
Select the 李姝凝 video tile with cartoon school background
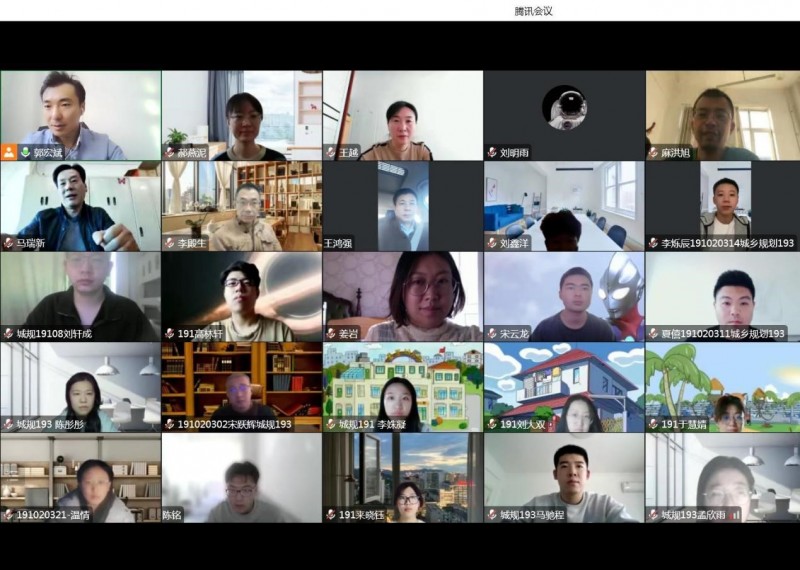403,385
